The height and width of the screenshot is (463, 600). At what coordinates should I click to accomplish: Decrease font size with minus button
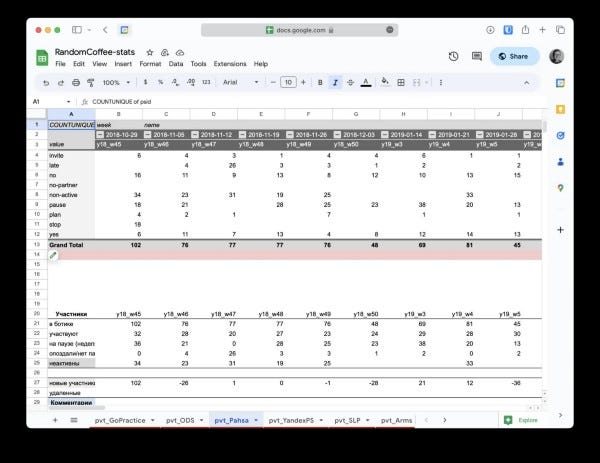click(273, 82)
